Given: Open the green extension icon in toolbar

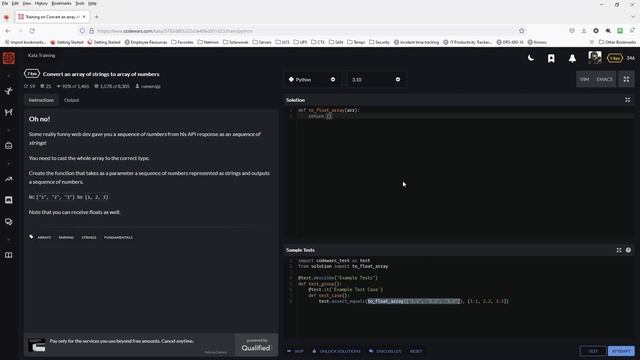Looking at the screenshot, I should [620, 31].
